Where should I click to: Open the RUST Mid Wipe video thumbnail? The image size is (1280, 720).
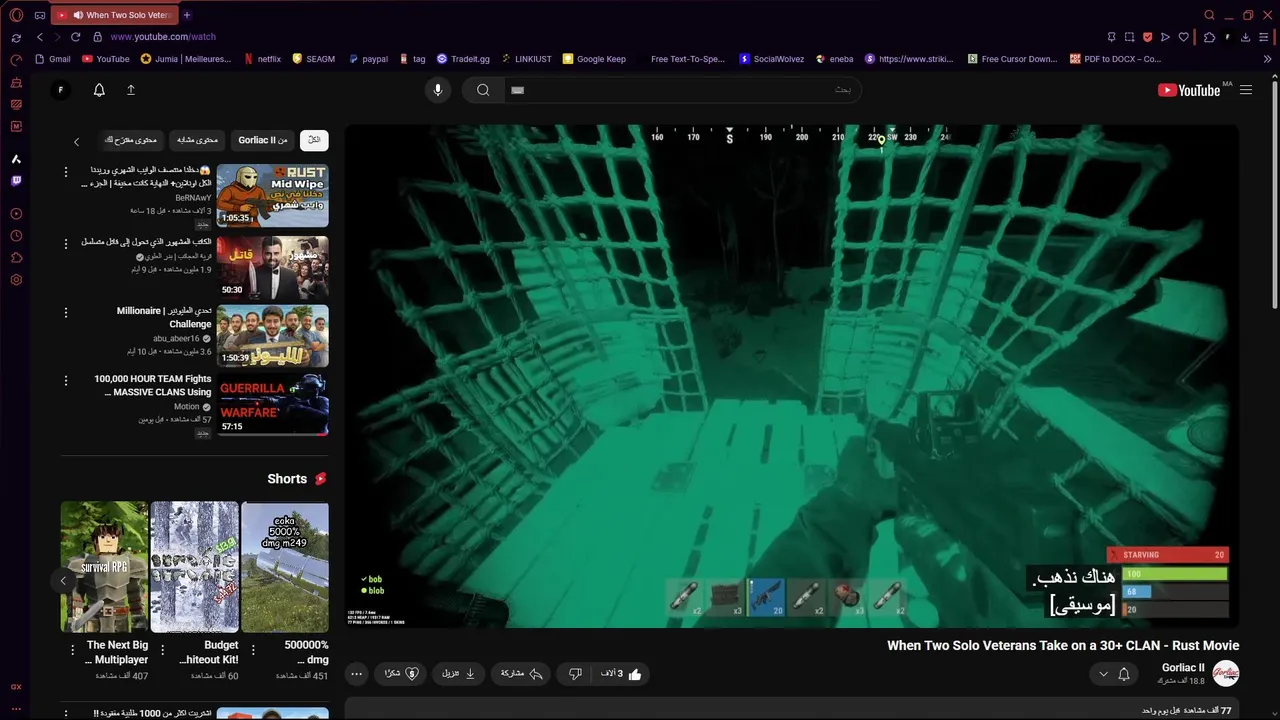(x=272, y=196)
